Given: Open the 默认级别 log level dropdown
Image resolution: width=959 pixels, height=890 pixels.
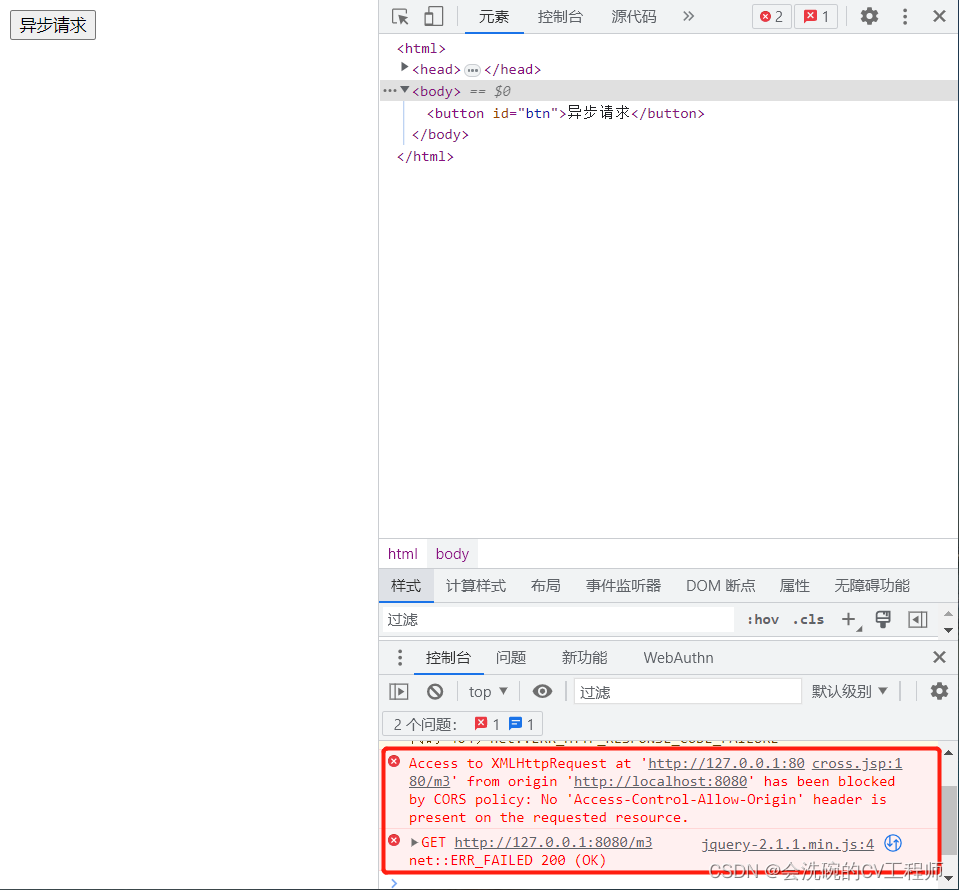Looking at the screenshot, I should pos(849,692).
